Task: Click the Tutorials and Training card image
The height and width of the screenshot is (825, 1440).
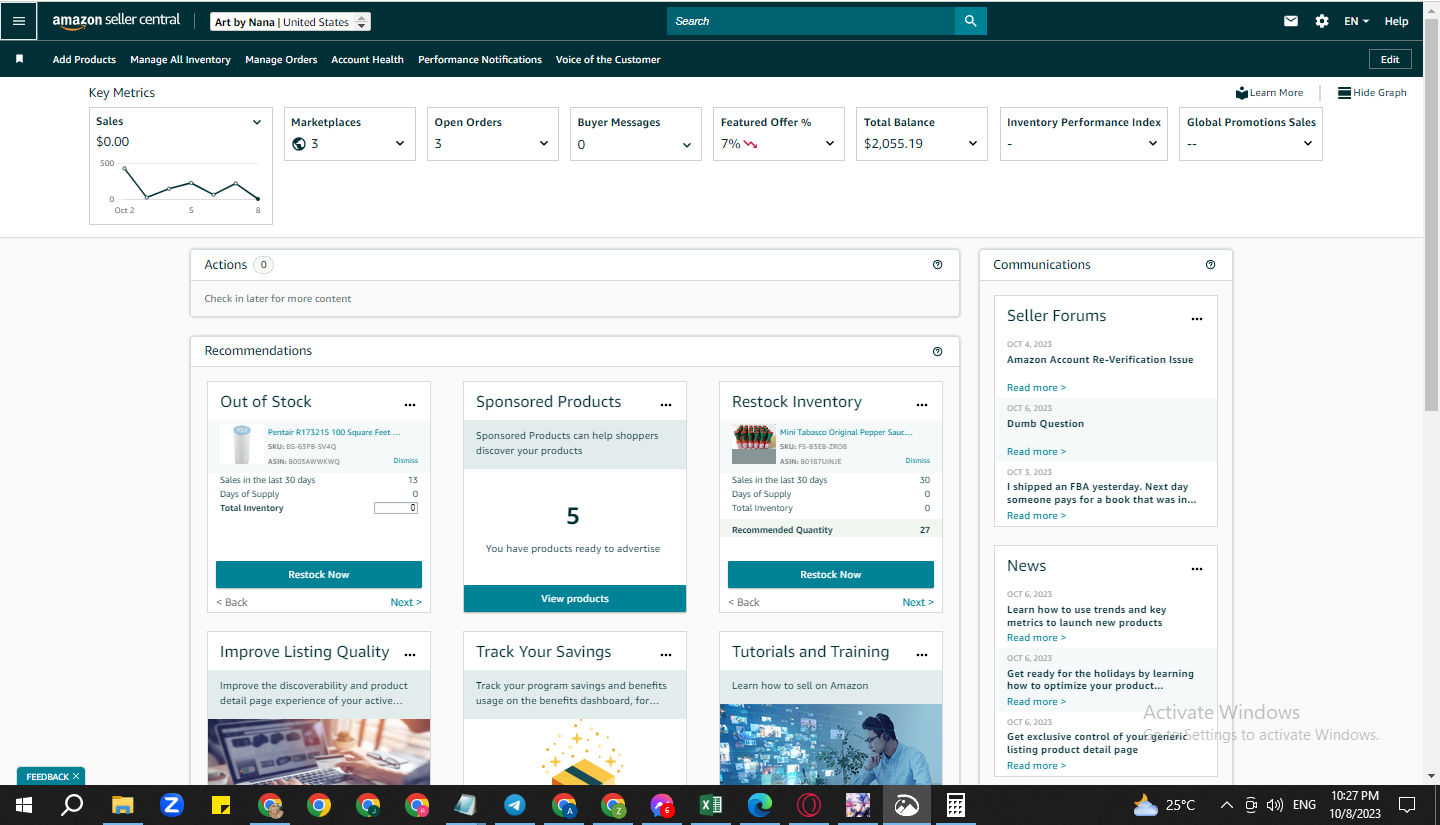Action: click(x=831, y=744)
